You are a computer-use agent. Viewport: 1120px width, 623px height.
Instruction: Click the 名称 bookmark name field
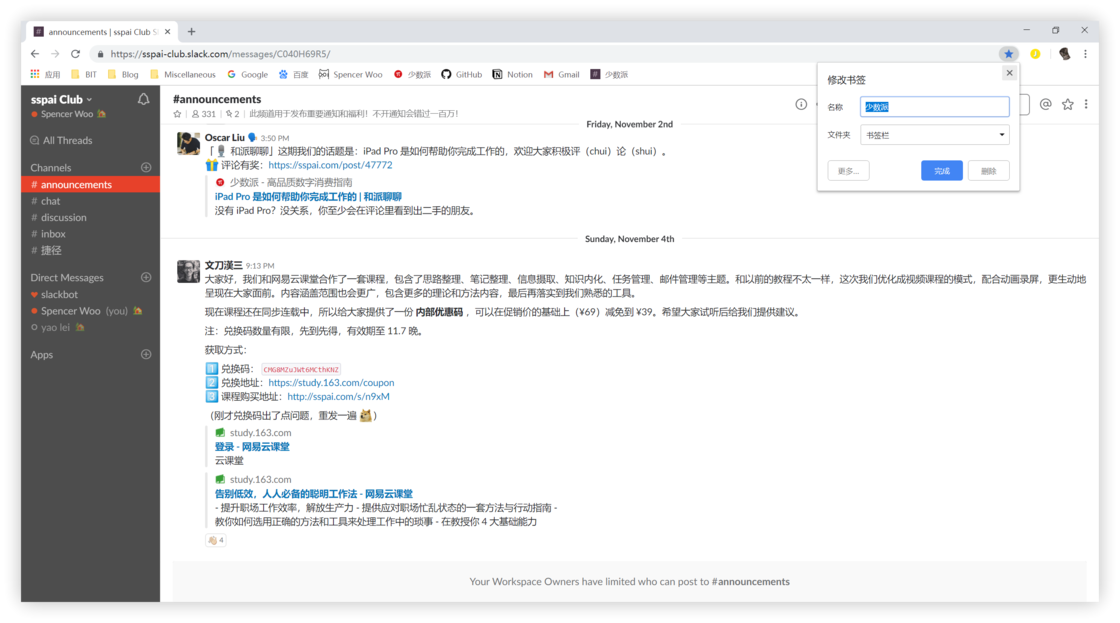pos(934,107)
